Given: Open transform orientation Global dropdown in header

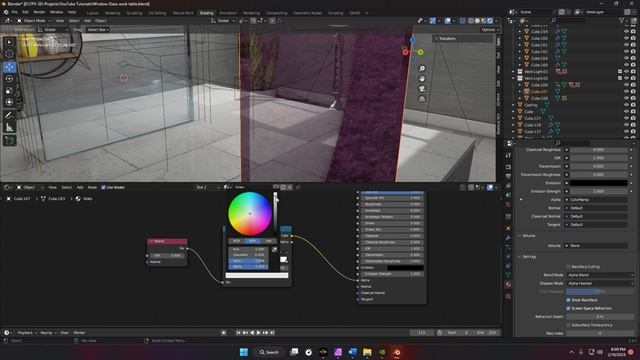Looking at the screenshot, I should tap(224, 20).
